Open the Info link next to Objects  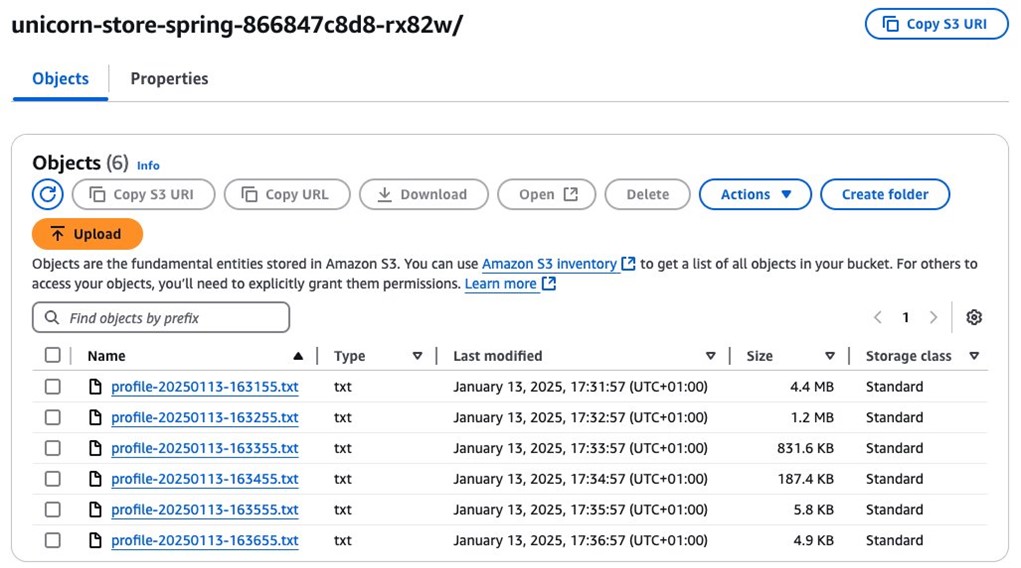coord(148,165)
